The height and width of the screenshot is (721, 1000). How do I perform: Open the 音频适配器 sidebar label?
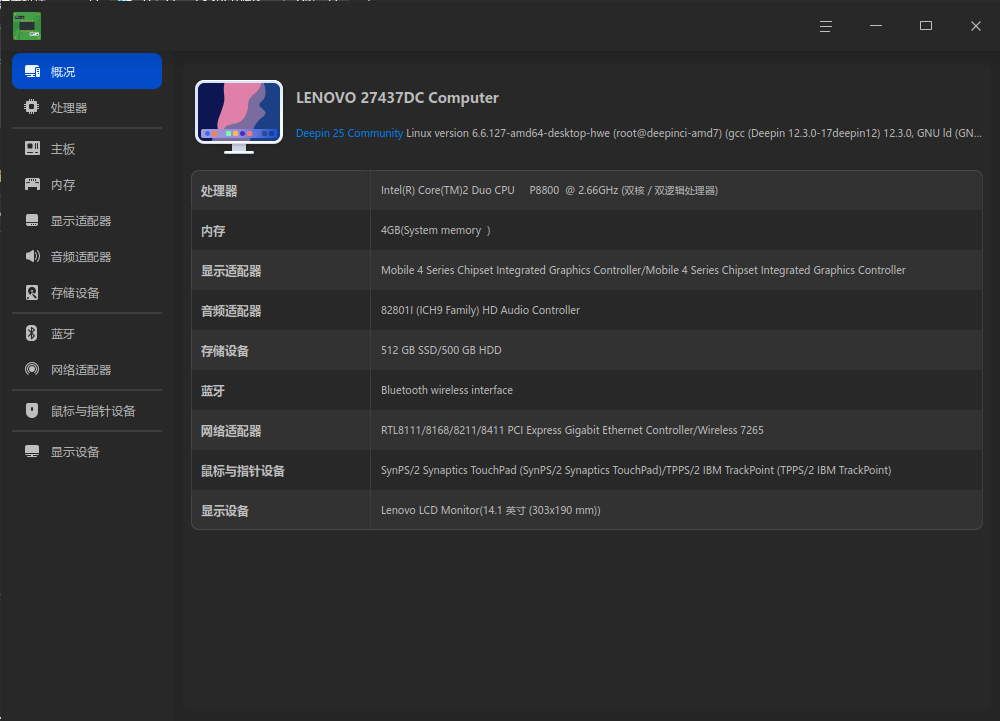(x=81, y=257)
